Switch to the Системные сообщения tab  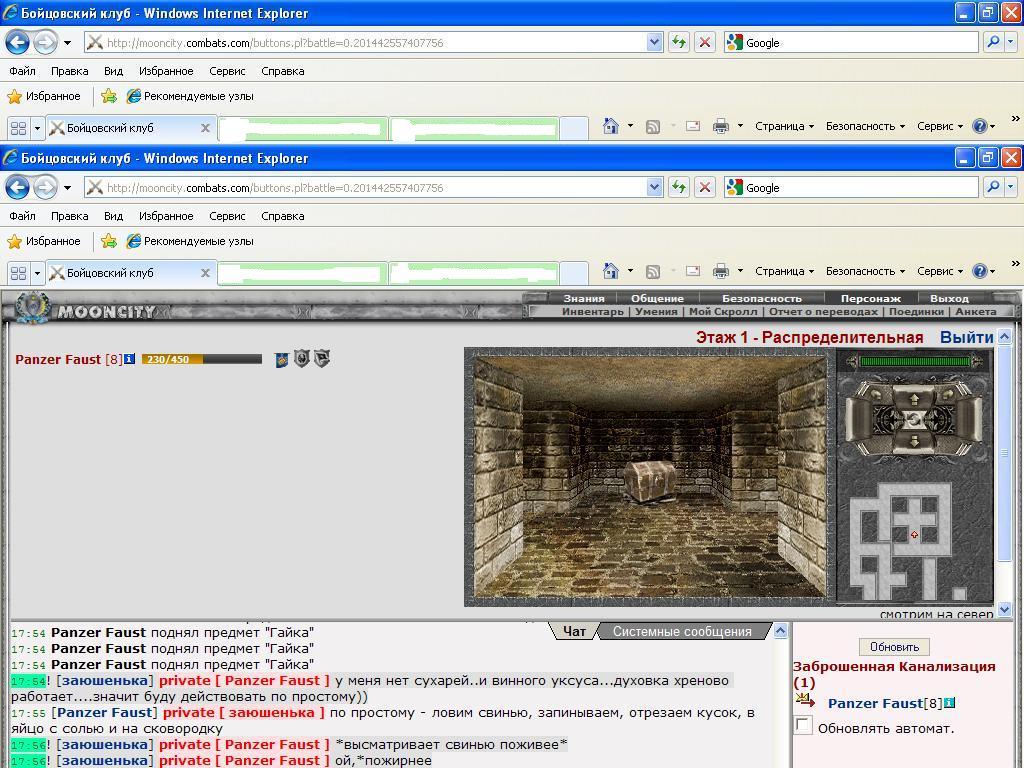[682, 632]
